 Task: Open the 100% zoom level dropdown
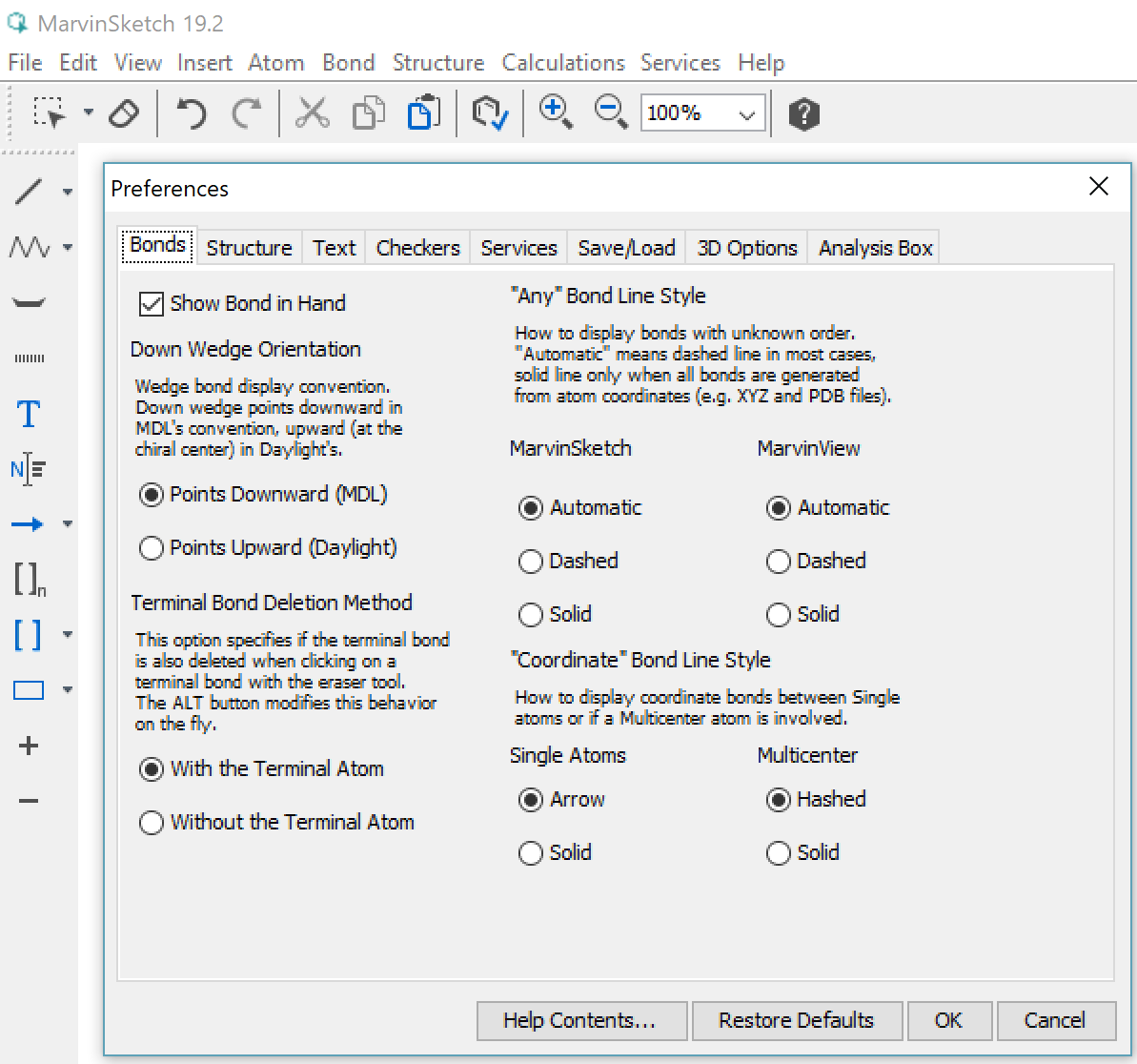[x=747, y=114]
